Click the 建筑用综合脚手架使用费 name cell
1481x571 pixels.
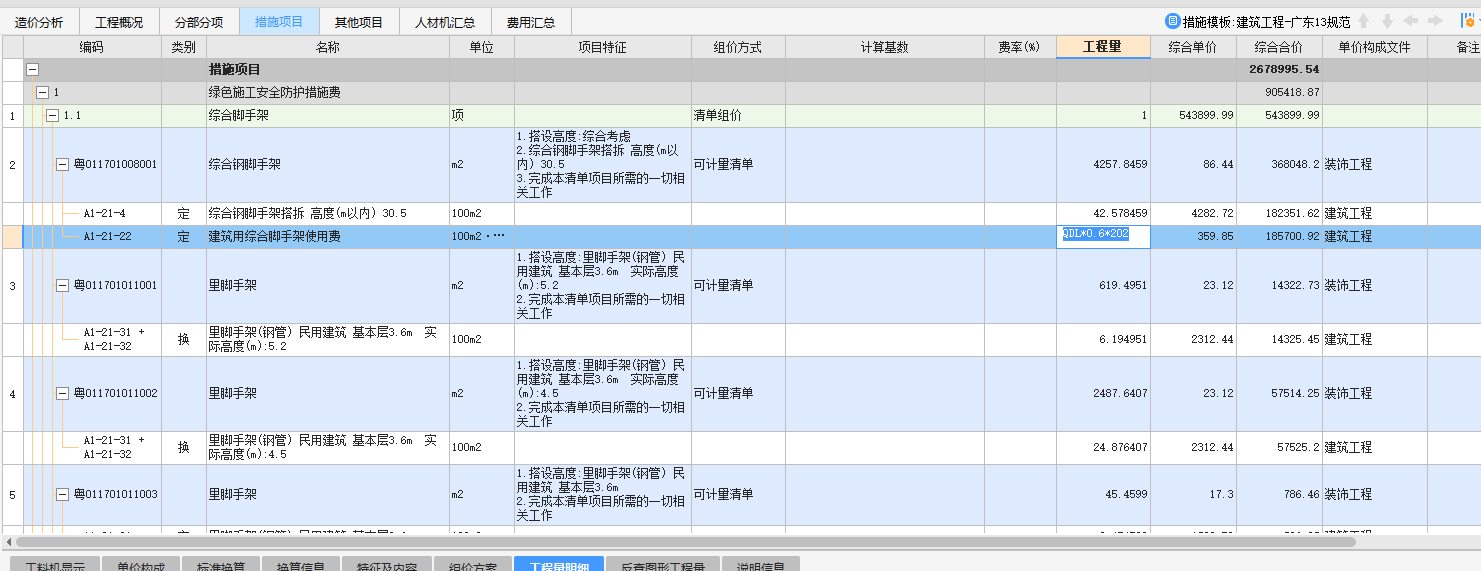328,237
